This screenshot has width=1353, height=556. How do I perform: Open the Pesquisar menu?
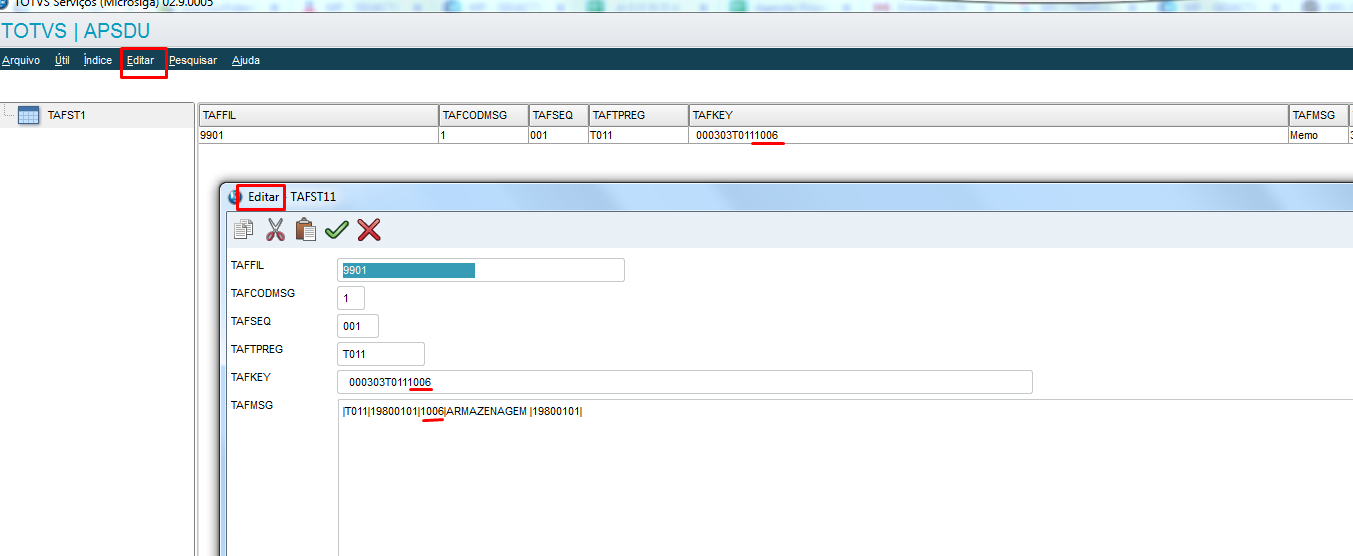tap(193, 60)
